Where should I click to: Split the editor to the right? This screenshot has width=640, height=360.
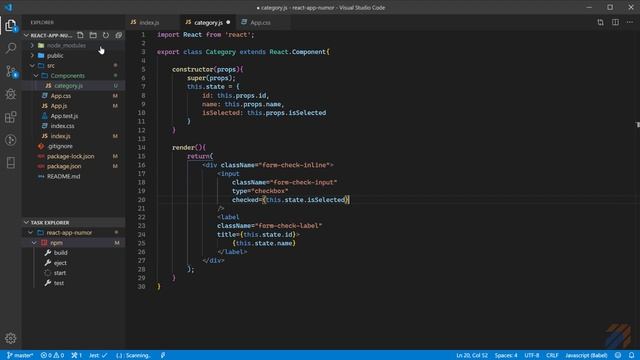click(615, 22)
